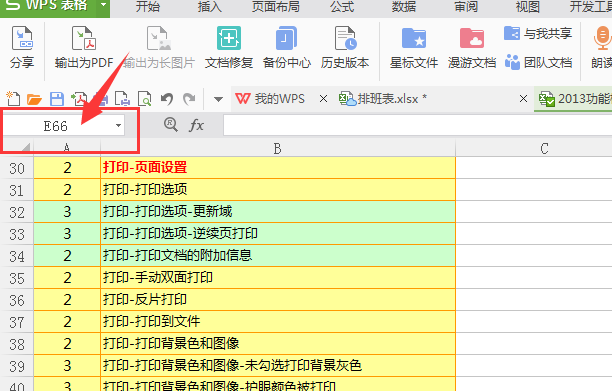Switch to the 排班表.xlsx document tab
612x391 pixels.
coord(383,99)
